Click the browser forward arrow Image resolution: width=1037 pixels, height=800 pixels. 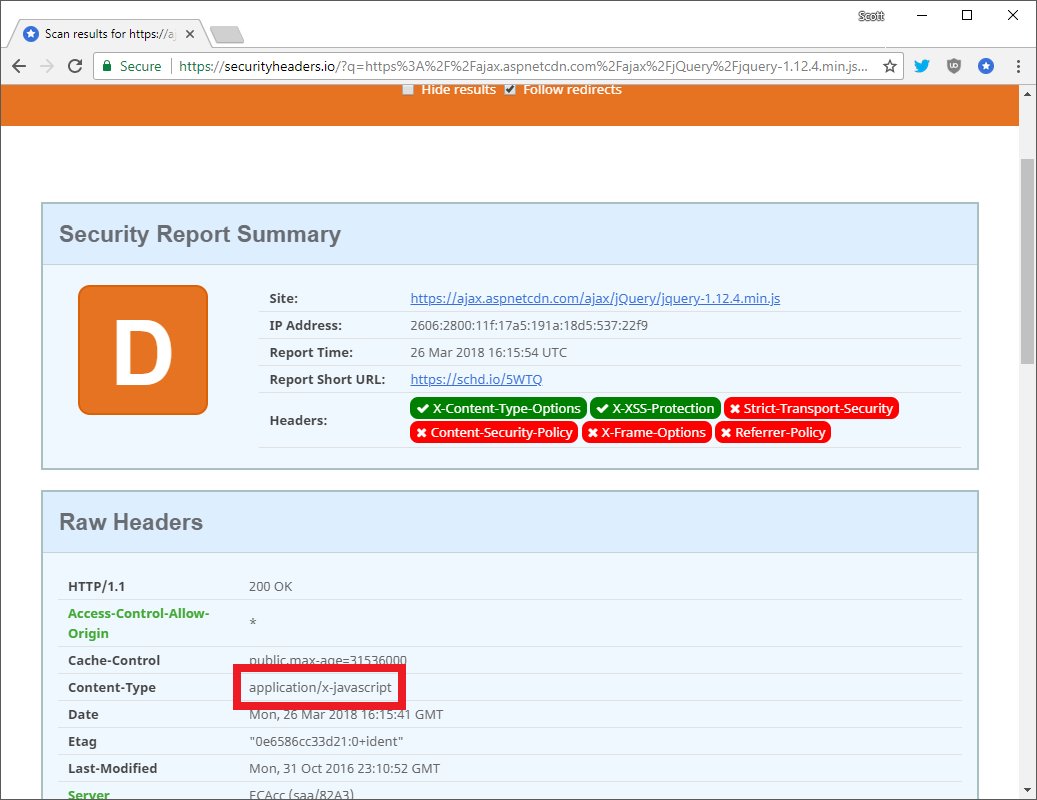(47, 66)
